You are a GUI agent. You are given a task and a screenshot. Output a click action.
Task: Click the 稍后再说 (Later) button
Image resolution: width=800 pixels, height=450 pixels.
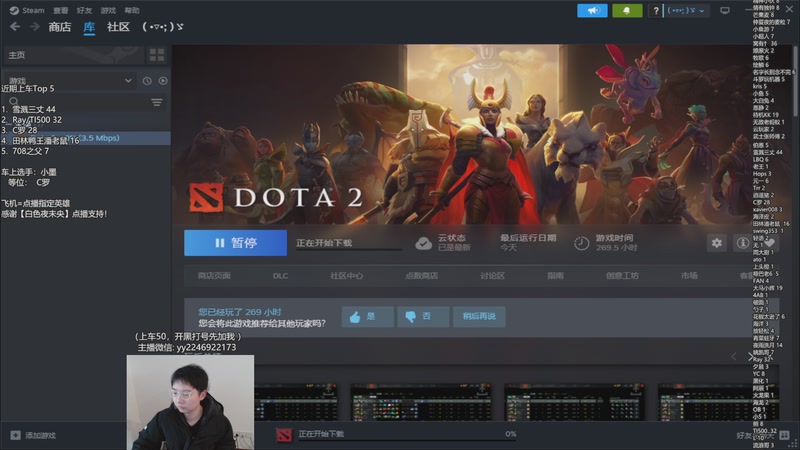tap(479, 317)
